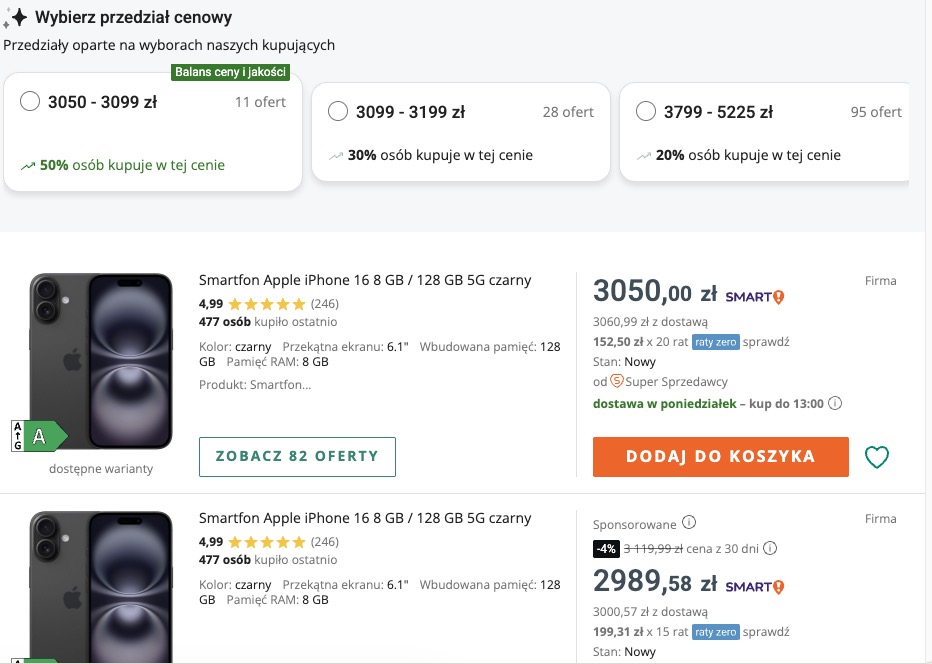Screen dimensions: 932x664
Task: Click first iPhone 16 product thumbnail
Action: point(101,361)
